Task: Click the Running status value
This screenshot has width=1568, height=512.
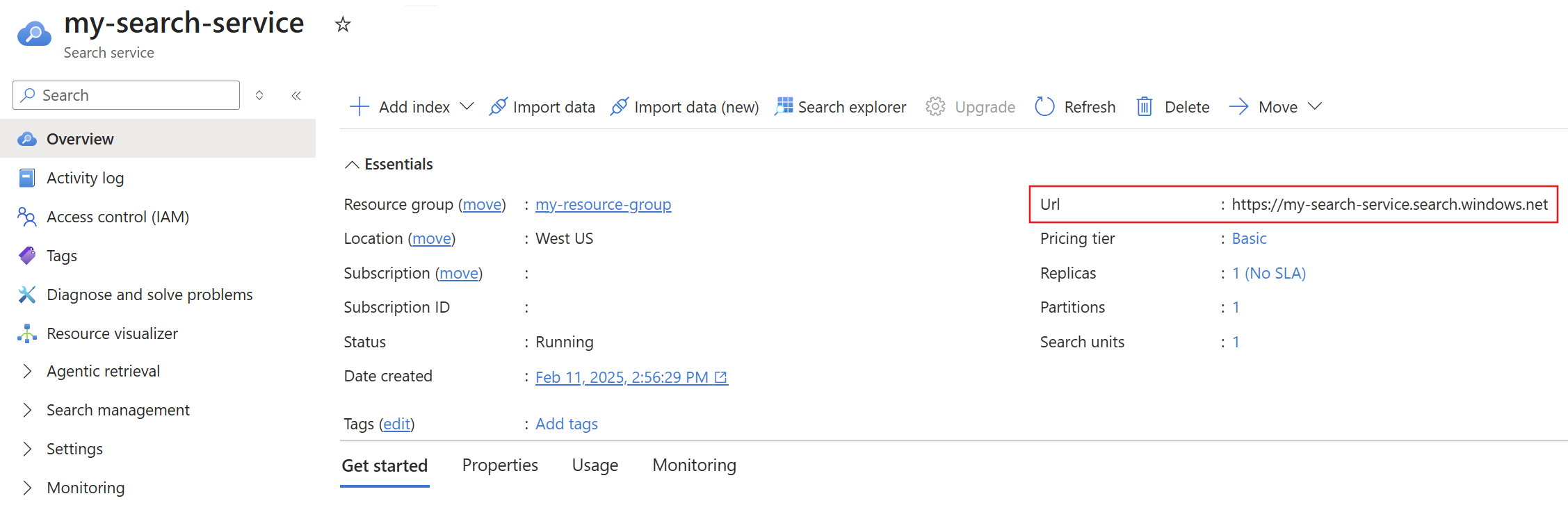Action: click(x=565, y=342)
